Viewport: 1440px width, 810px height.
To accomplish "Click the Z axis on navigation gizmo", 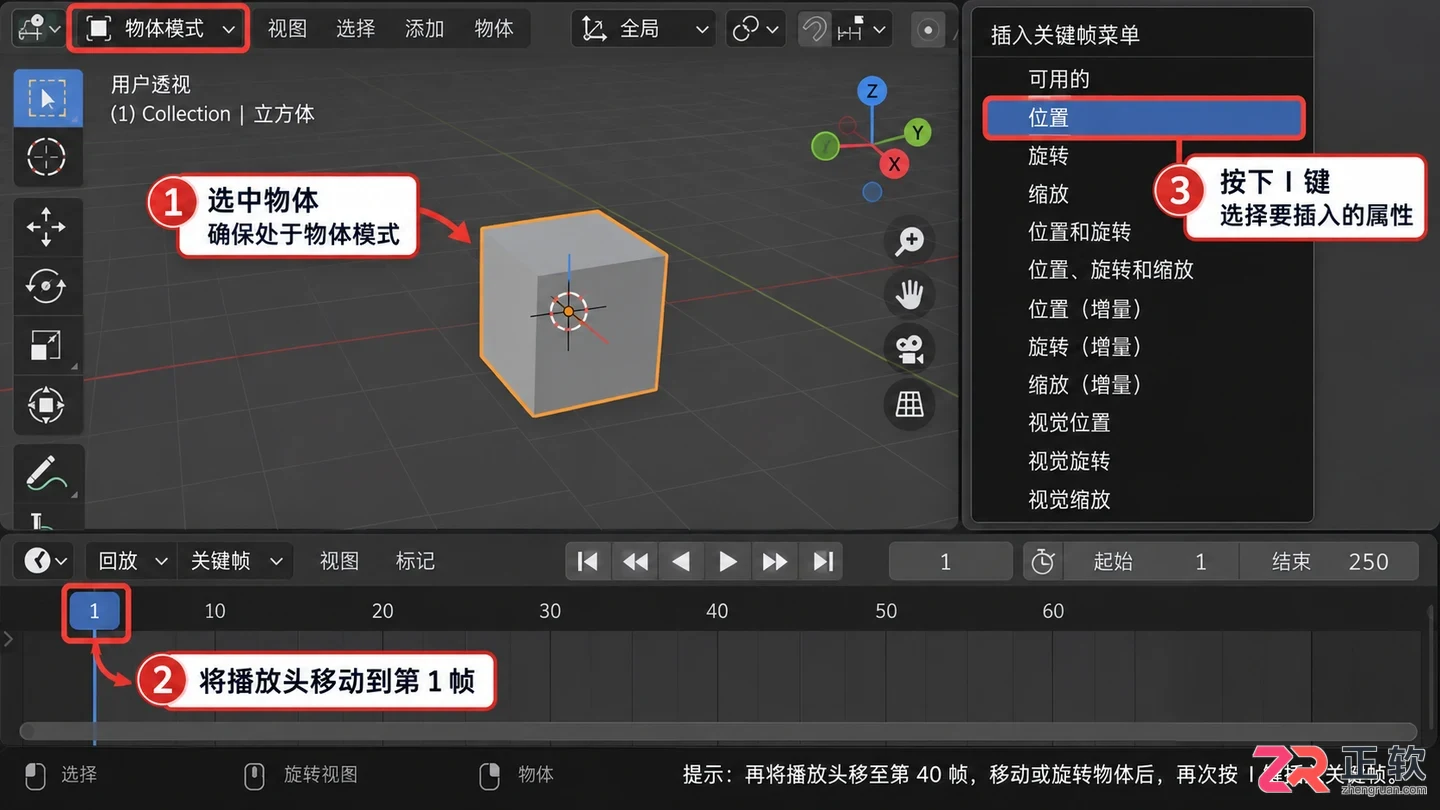I will point(872,91).
